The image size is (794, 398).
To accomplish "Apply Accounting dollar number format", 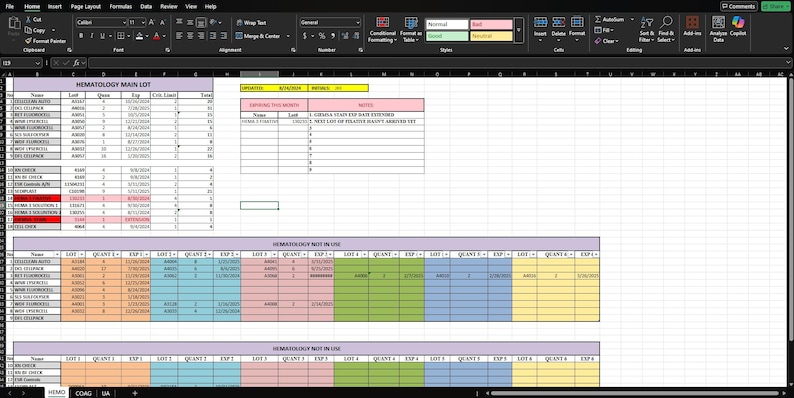I will point(304,36).
